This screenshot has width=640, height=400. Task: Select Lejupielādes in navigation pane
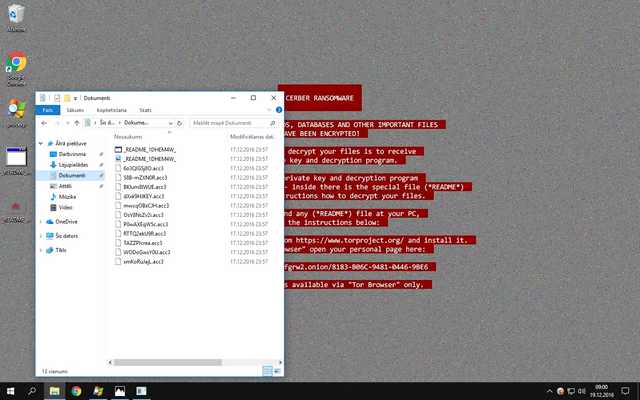pos(73,164)
